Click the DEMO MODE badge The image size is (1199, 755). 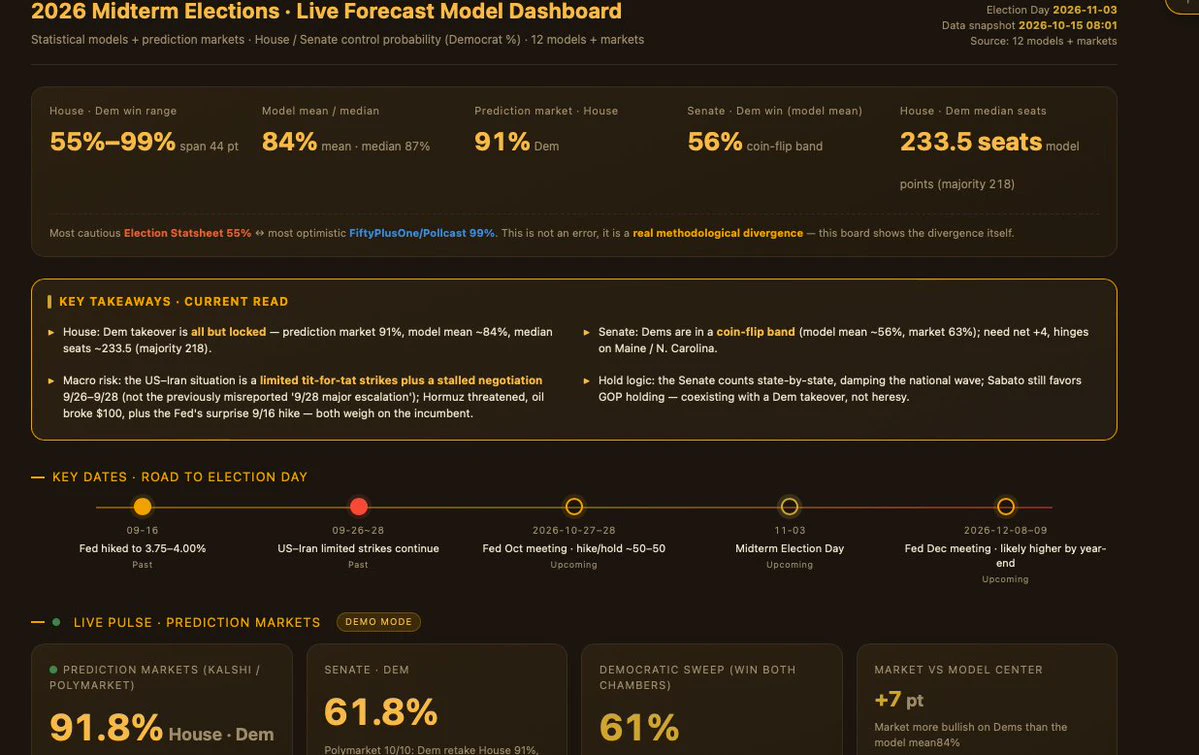[x=379, y=622]
